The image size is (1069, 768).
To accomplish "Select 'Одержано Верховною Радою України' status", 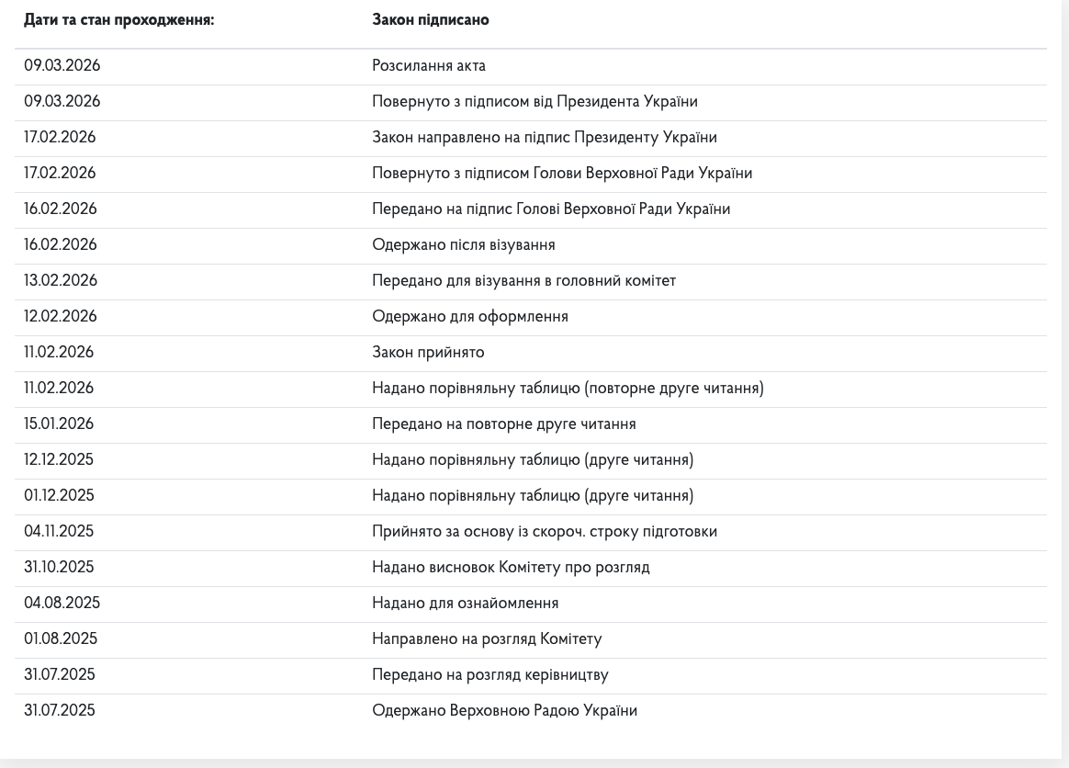I will click(x=504, y=711).
